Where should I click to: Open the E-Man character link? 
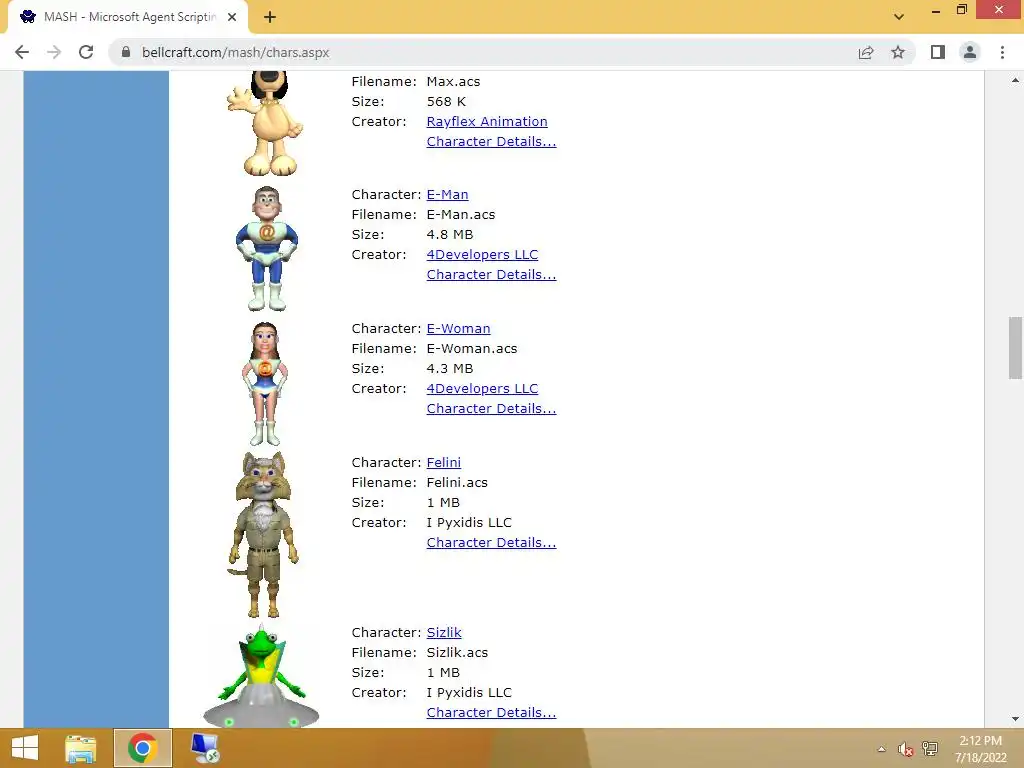[447, 195]
